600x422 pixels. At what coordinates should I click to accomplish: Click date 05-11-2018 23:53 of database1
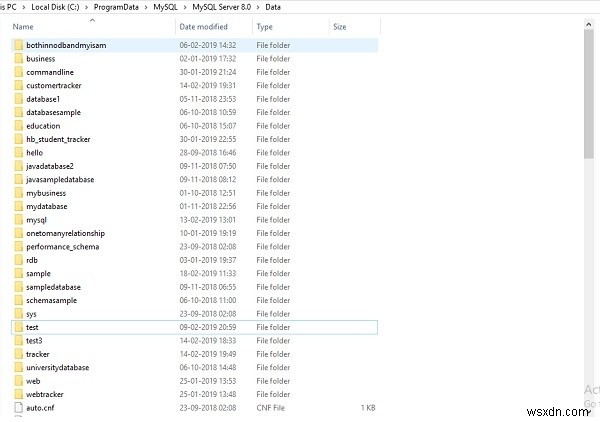[x=208, y=99]
